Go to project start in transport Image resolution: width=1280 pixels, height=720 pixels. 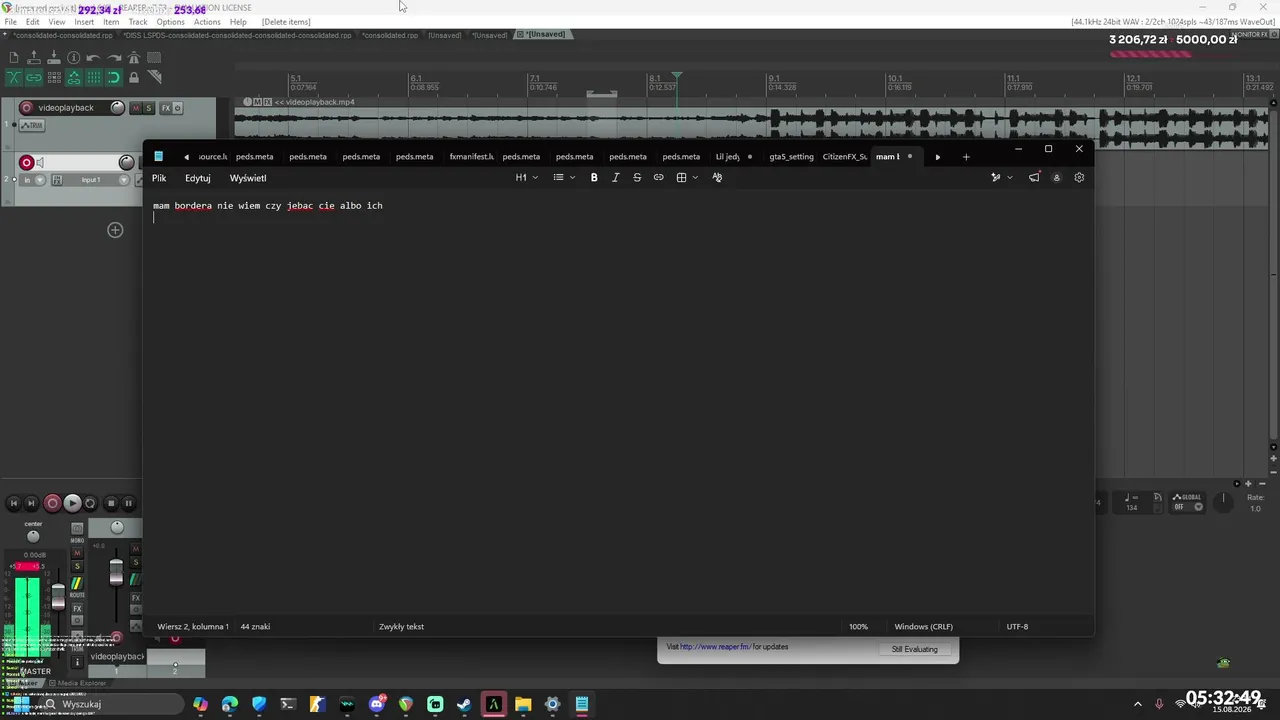click(14, 503)
